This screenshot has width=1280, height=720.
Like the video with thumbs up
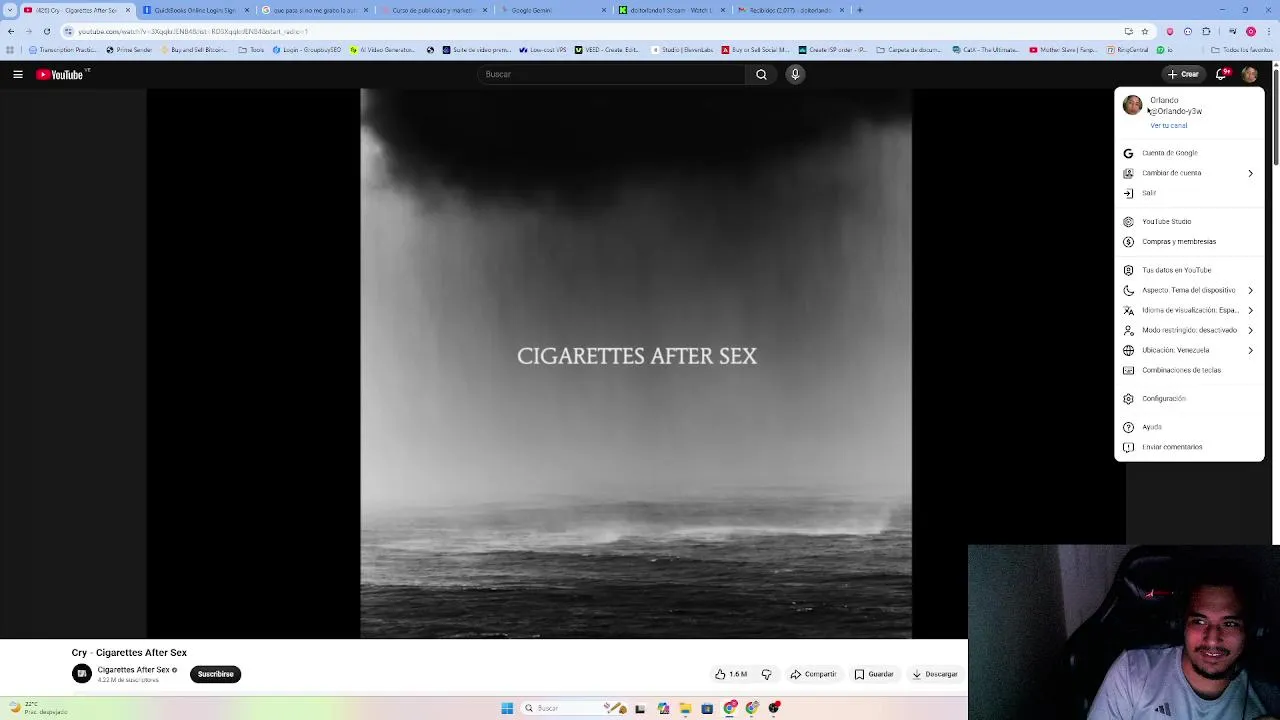click(731, 674)
